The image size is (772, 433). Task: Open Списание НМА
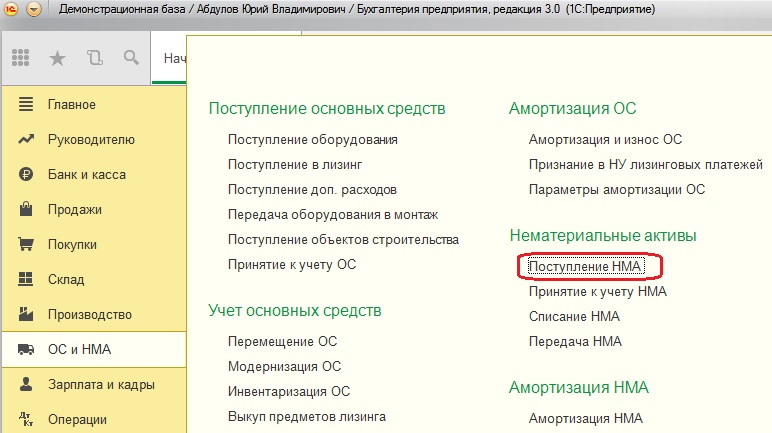coord(574,316)
